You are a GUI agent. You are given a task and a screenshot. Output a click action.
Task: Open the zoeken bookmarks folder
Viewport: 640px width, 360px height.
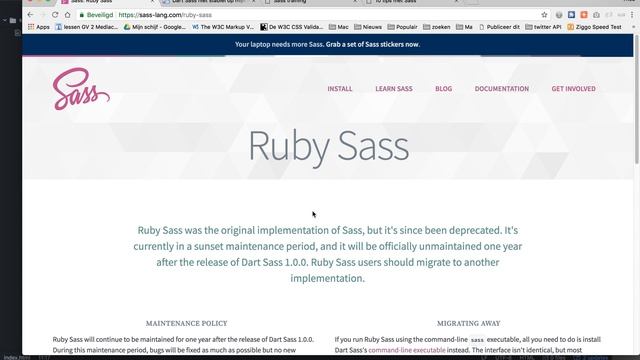pyautogui.click(x=437, y=27)
